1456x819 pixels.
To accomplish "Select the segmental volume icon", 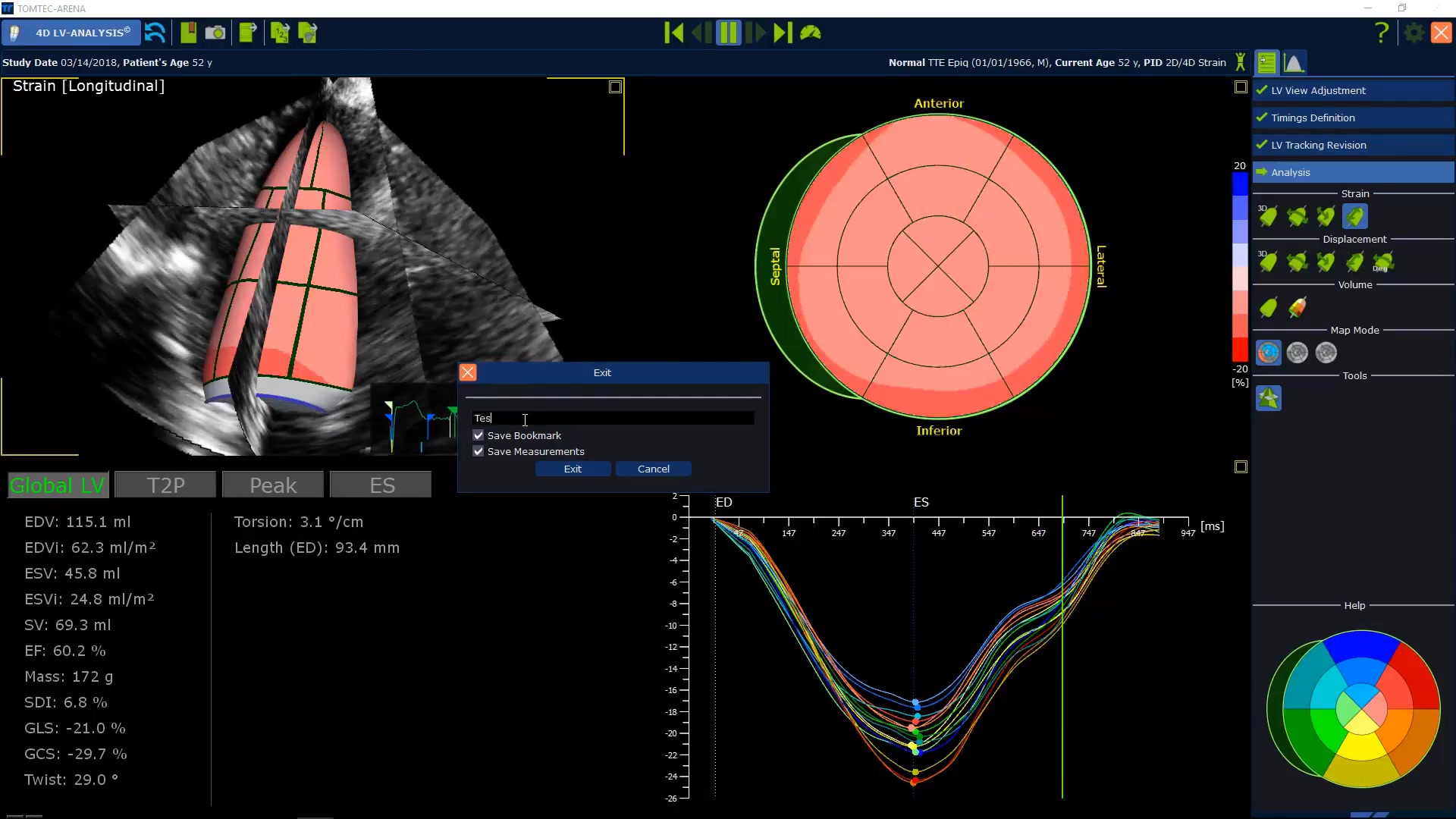I will pos(1298,307).
